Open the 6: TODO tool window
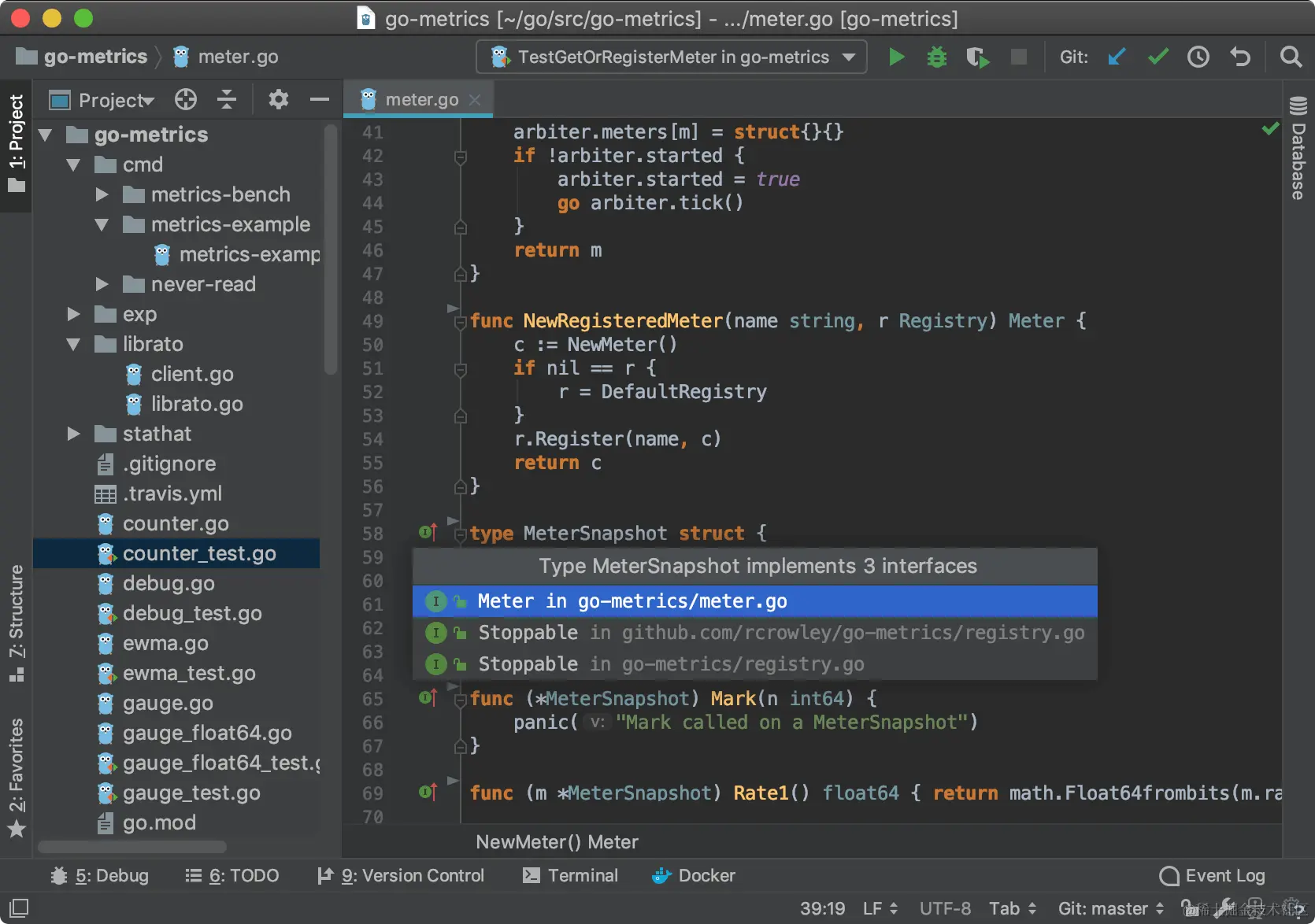This screenshot has height=924, width=1315. (232, 875)
